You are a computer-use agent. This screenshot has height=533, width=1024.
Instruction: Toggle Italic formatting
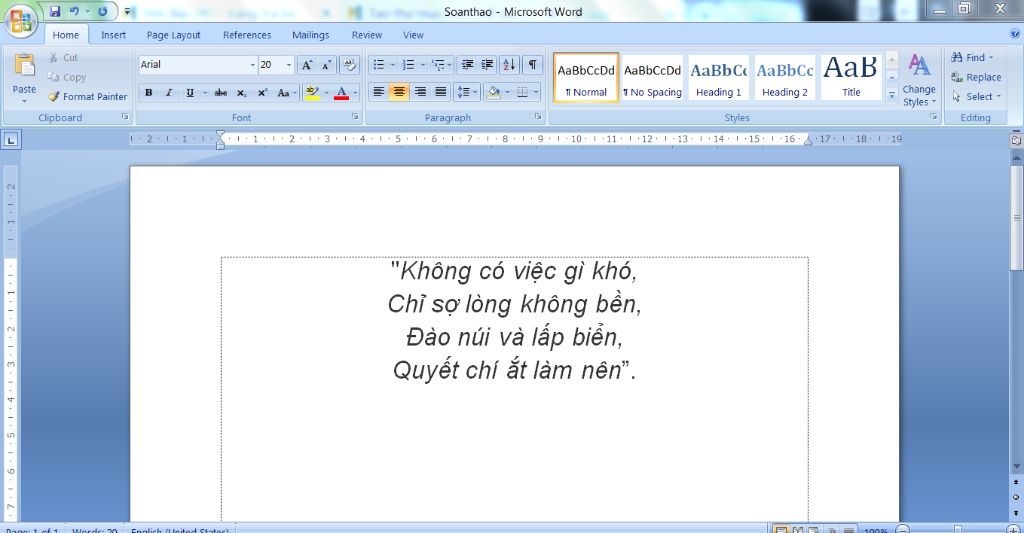pyautogui.click(x=168, y=93)
